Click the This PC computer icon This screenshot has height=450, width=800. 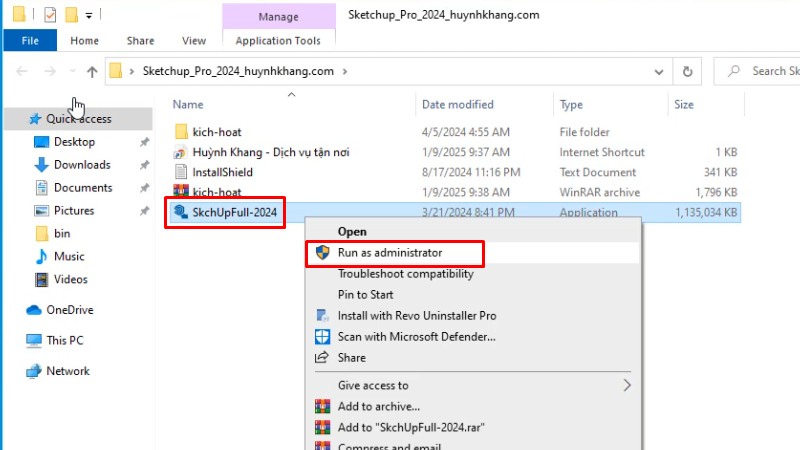click(34, 341)
